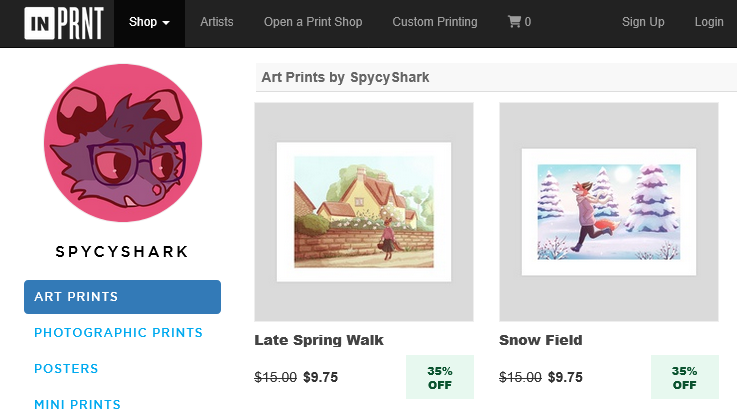Click the Late Spring Walk title

pos(319,340)
